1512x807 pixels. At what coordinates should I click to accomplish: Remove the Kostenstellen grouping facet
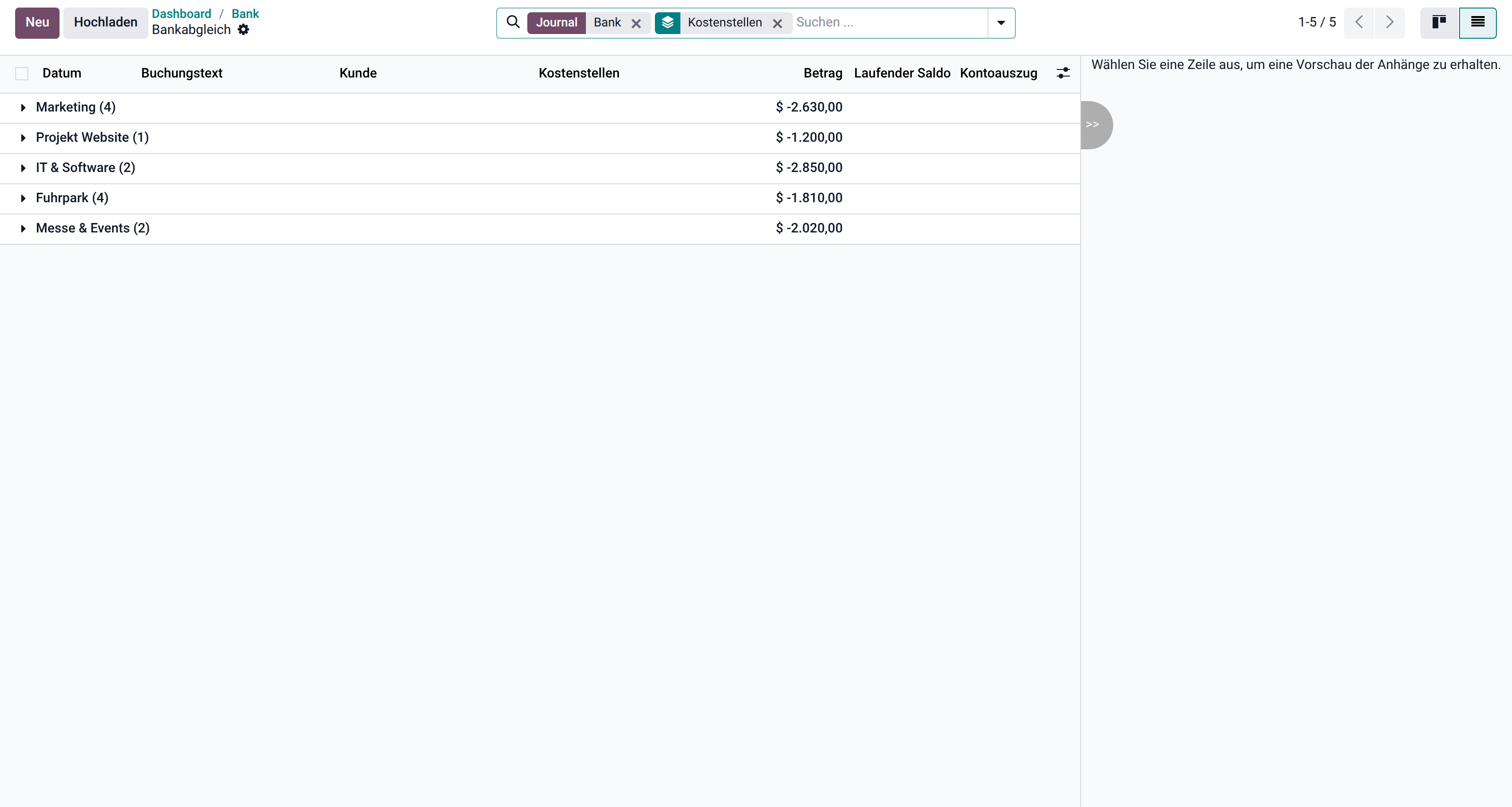pos(777,23)
